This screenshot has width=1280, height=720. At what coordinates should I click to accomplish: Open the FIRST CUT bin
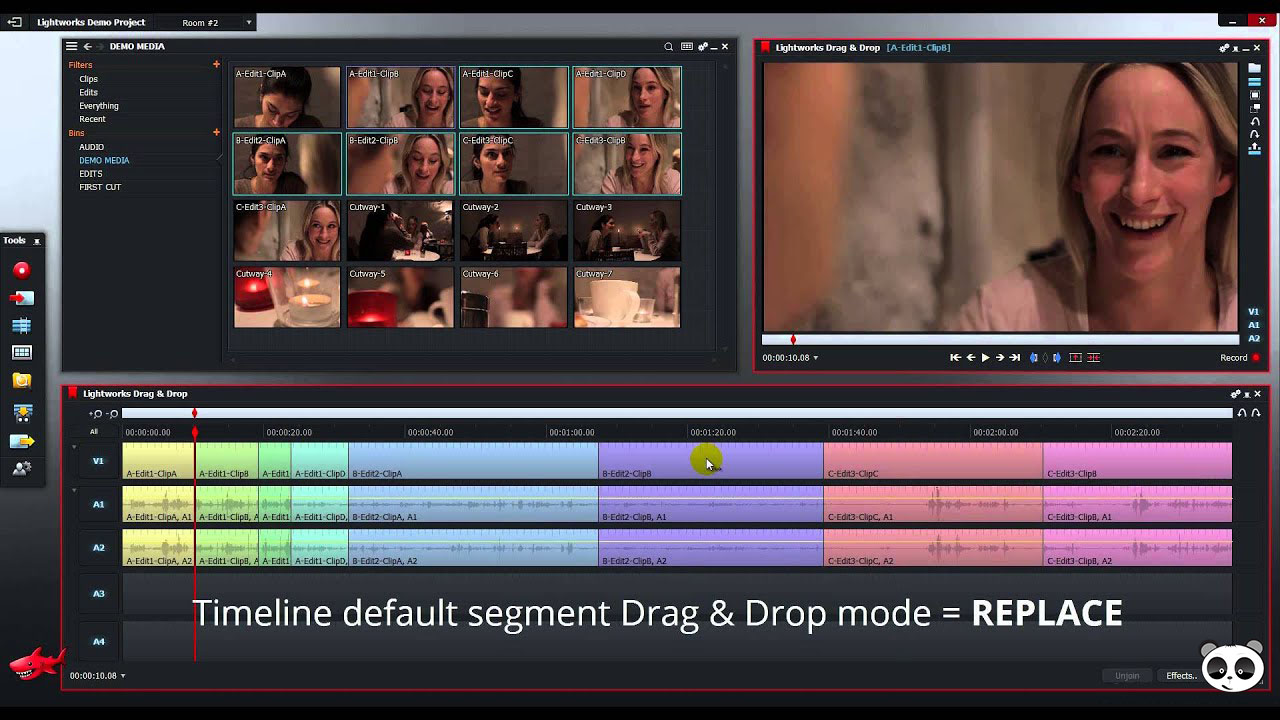[x=100, y=187]
